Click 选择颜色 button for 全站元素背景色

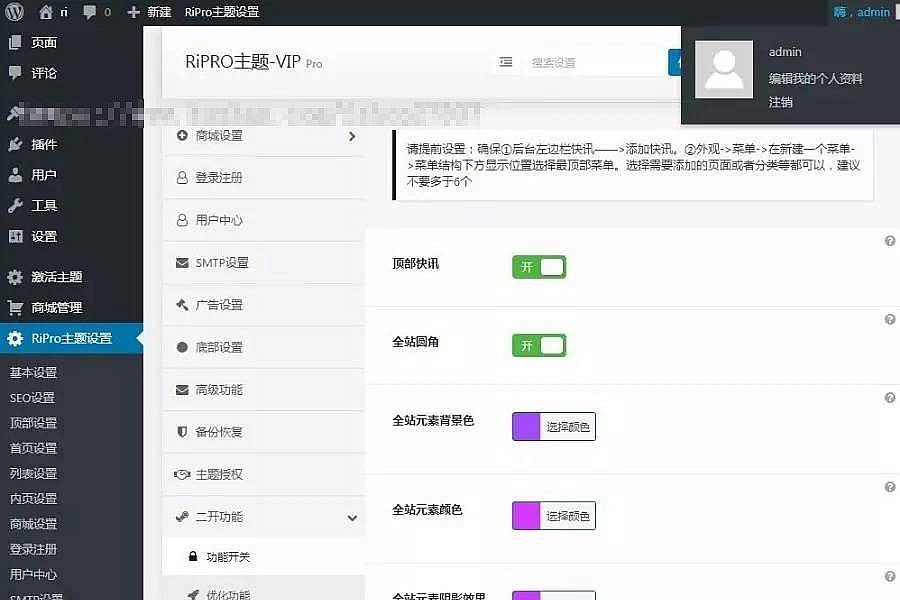(568, 427)
